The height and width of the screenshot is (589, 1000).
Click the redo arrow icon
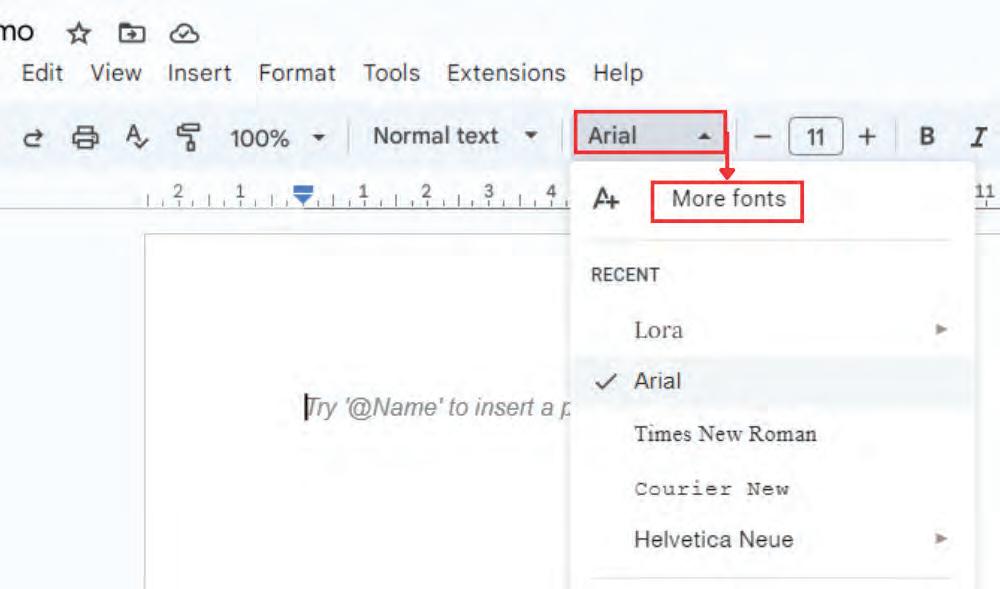[33, 137]
